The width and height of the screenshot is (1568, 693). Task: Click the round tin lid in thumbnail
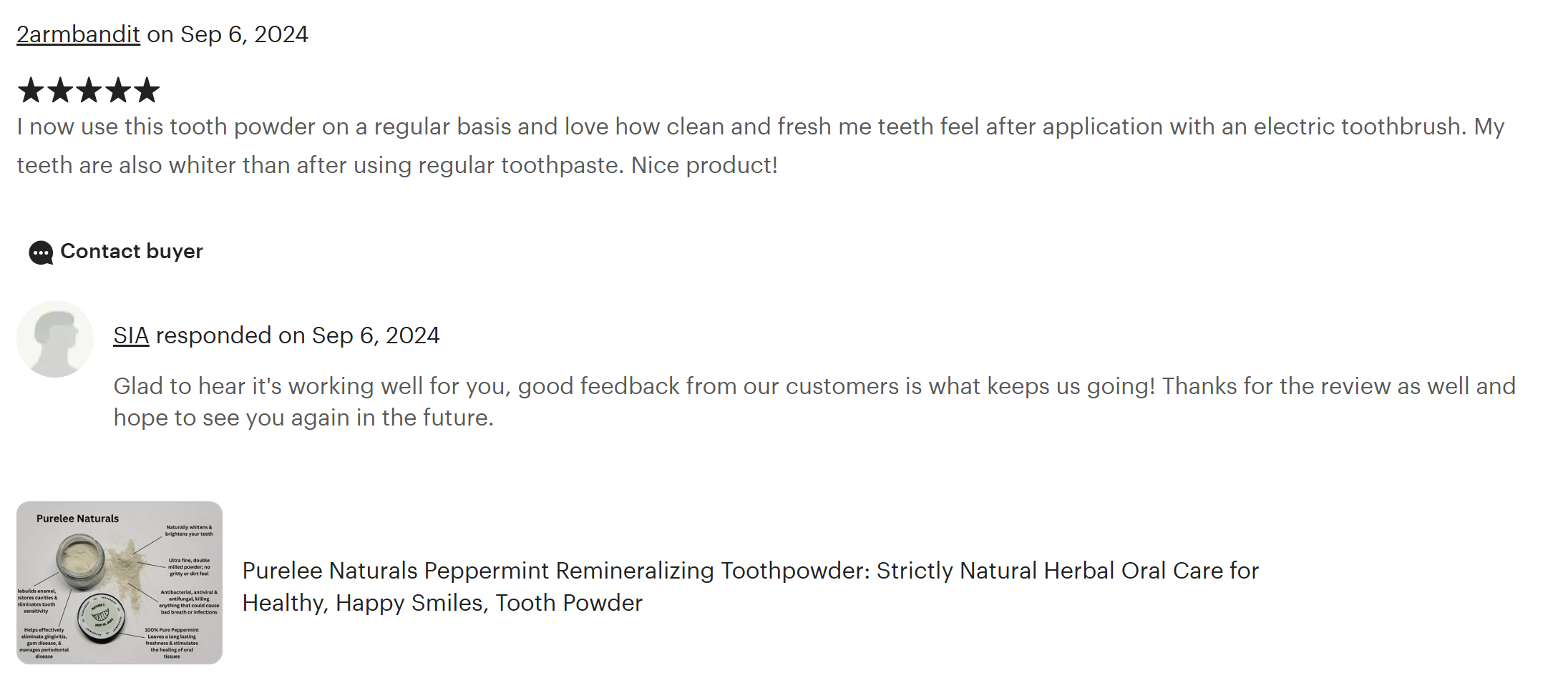(x=100, y=615)
